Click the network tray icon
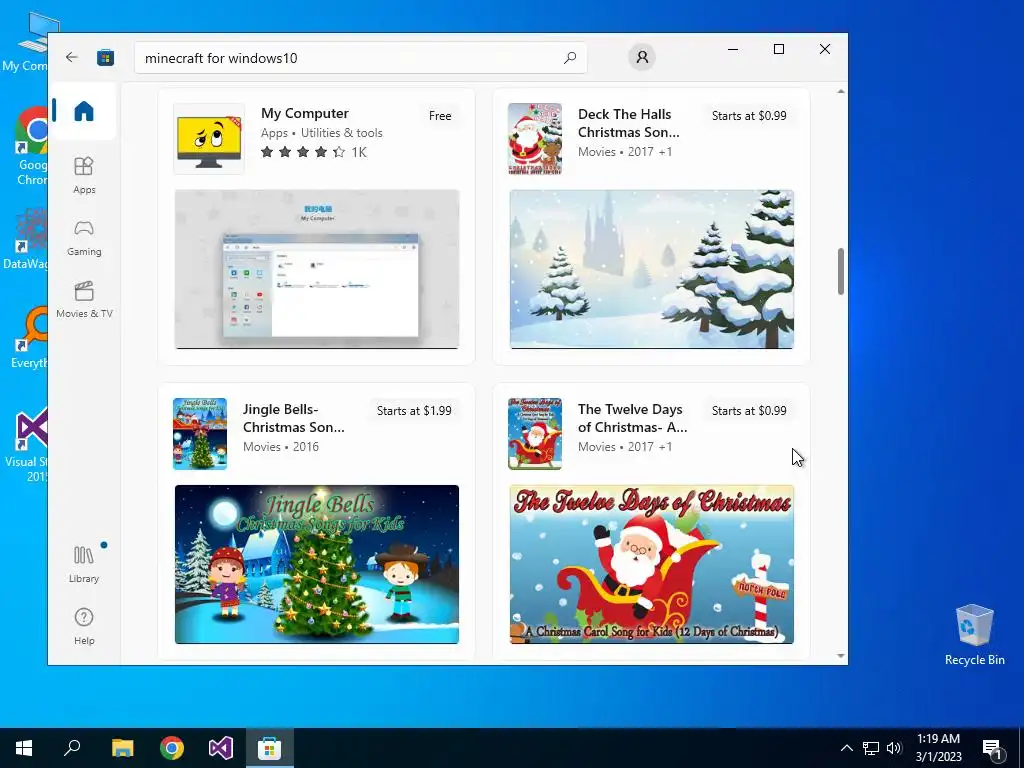 871,748
